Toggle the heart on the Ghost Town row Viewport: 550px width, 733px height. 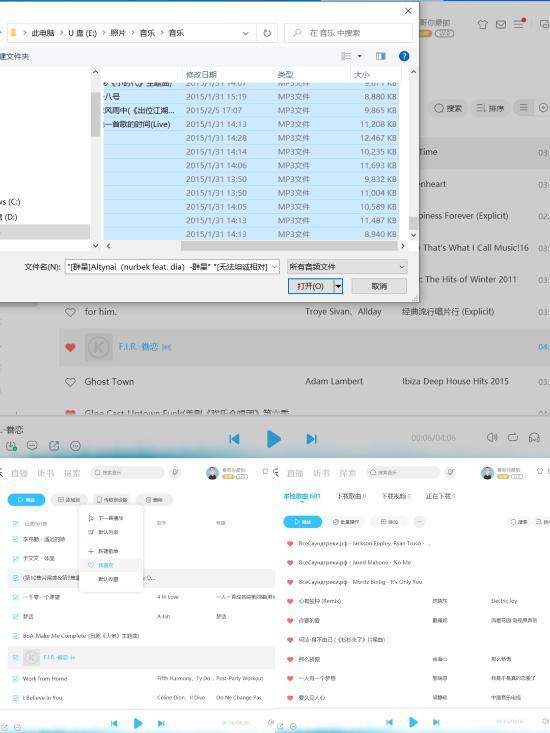[70, 382]
